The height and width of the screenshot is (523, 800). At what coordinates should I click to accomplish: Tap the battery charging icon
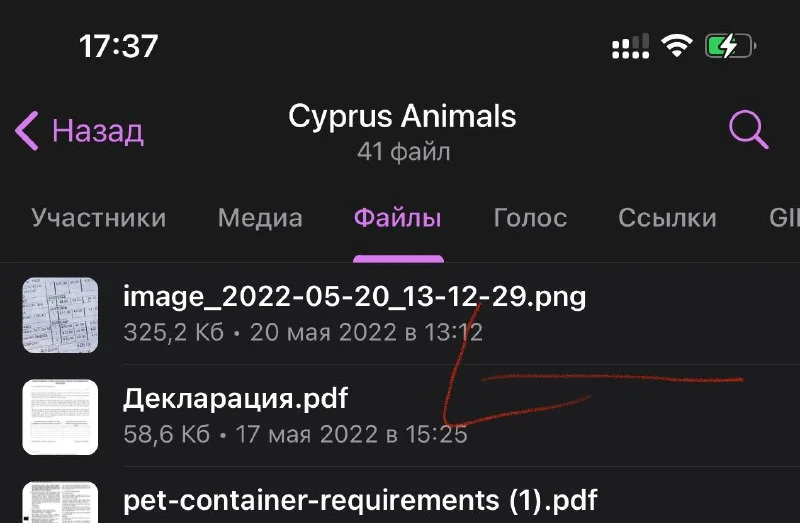tap(728, 46)
